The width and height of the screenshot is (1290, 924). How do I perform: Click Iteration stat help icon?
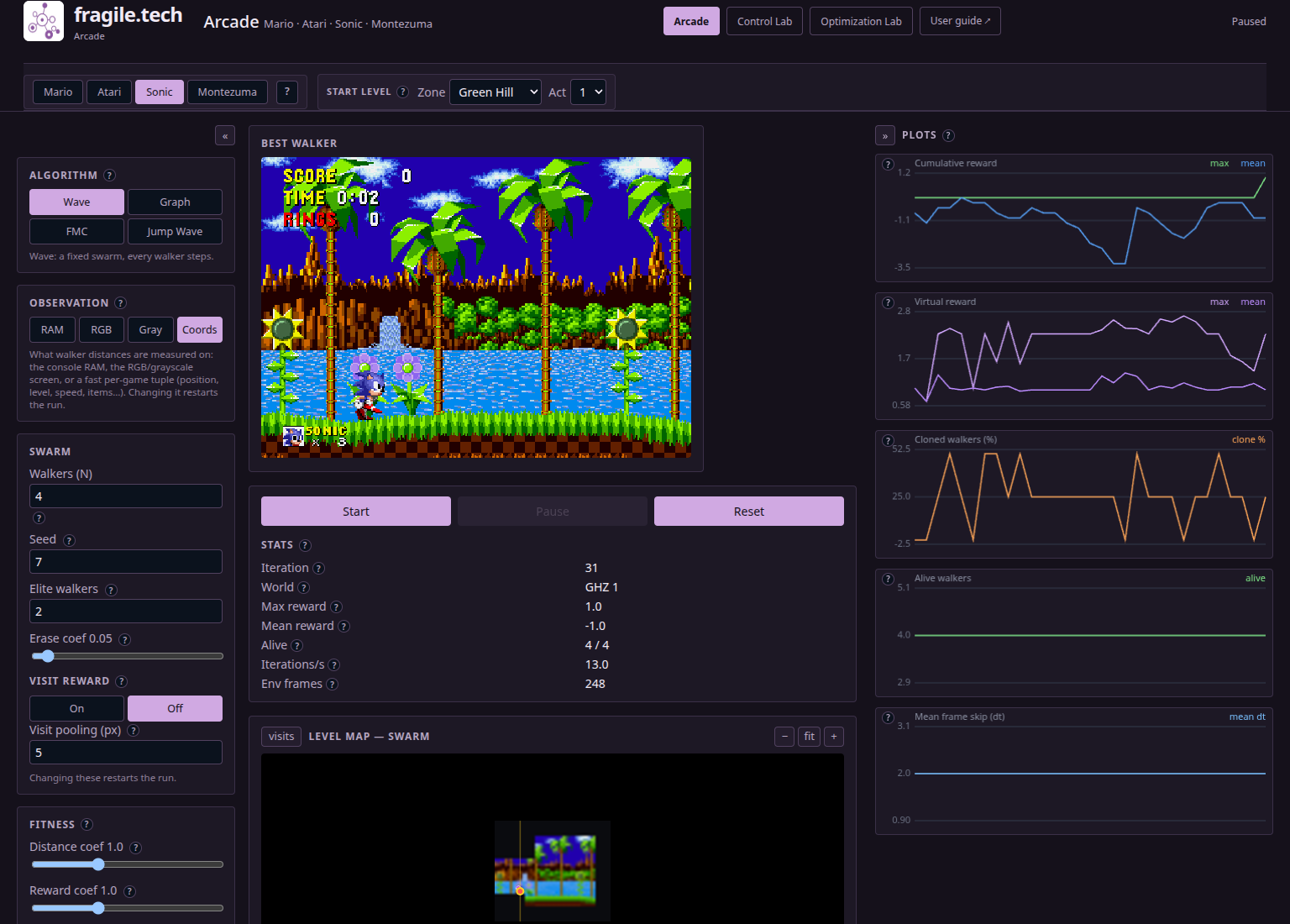pyautogui.click(x=318, y=569)
